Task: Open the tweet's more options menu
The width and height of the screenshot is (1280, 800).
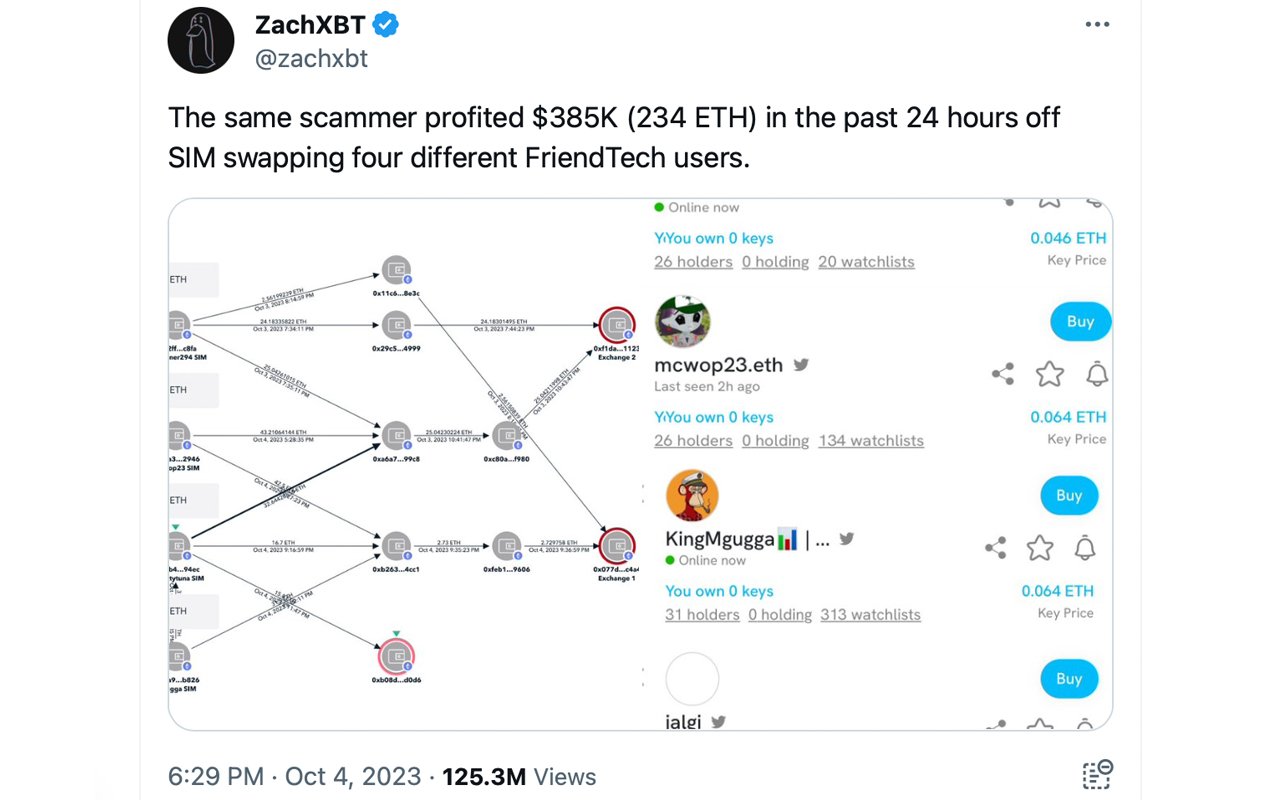Action: pos(1097,24)
